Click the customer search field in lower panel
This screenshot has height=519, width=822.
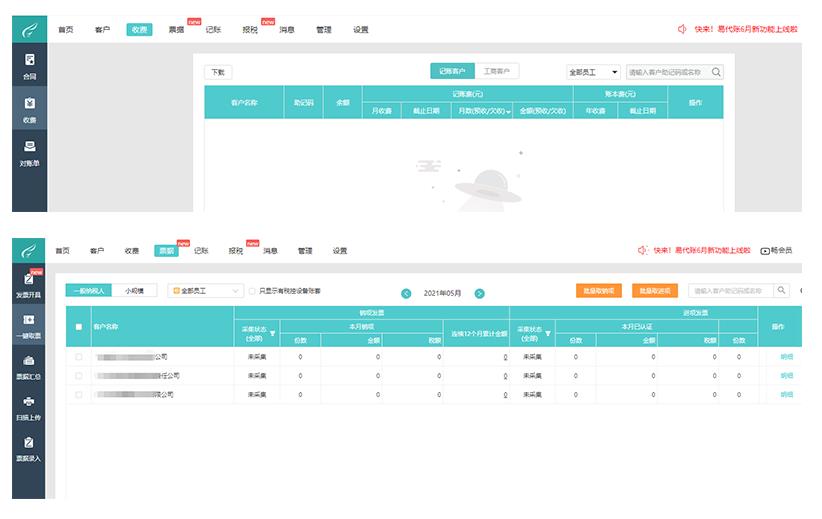[x=731, y=291]
